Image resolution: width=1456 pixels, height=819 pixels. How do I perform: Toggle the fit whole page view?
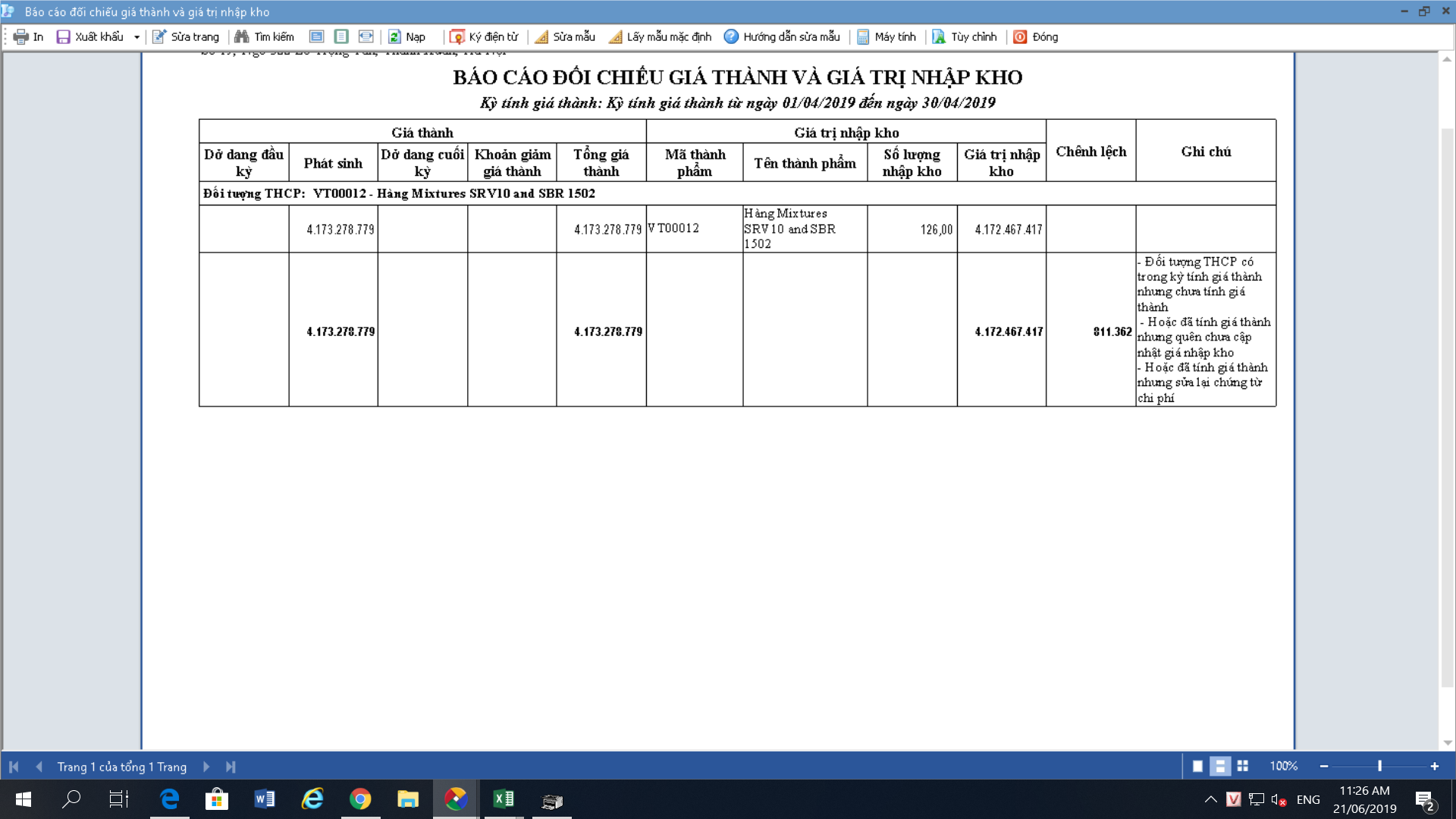pos(341,36)
